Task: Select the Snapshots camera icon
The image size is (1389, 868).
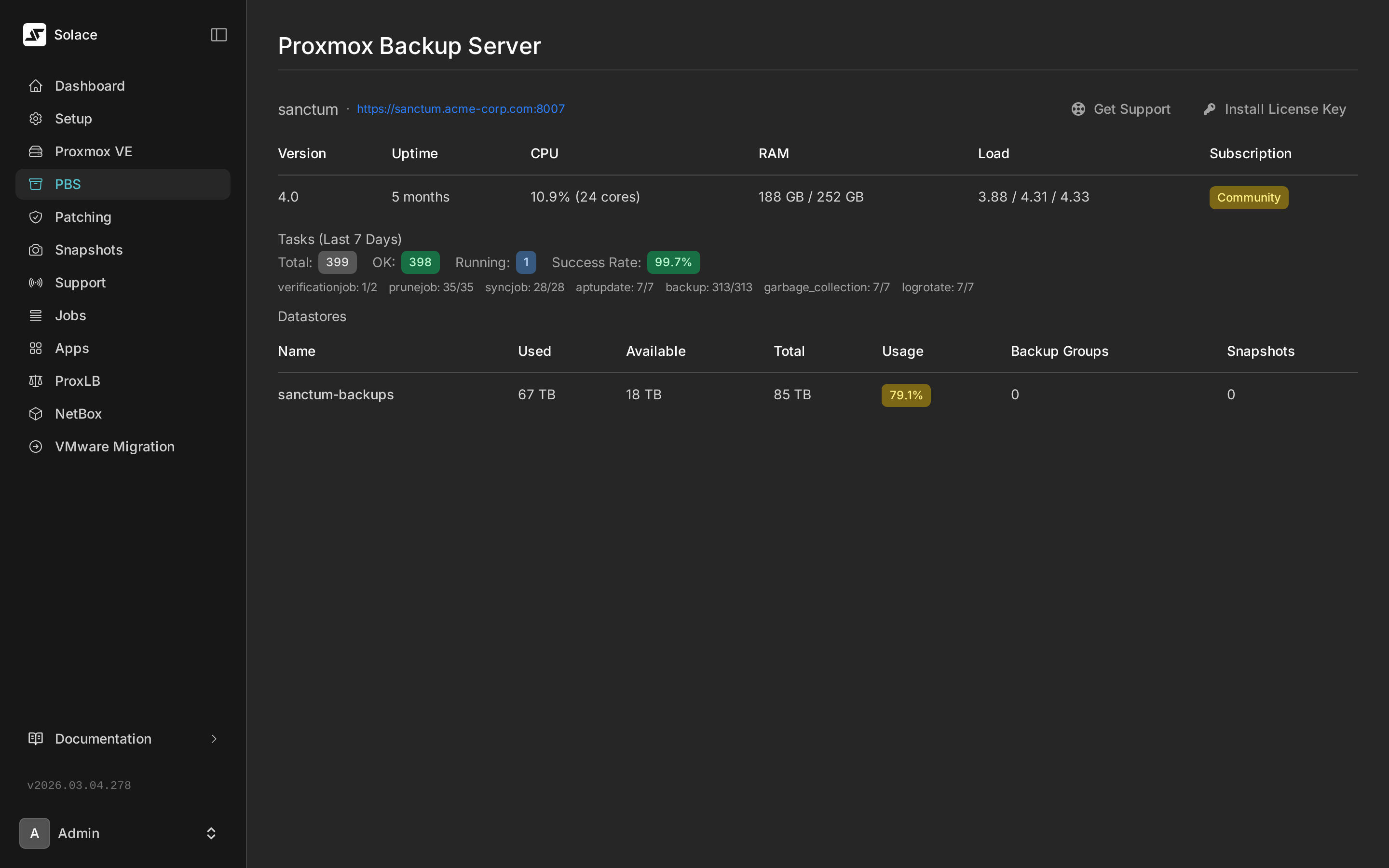Action: [x=36, y=250]
